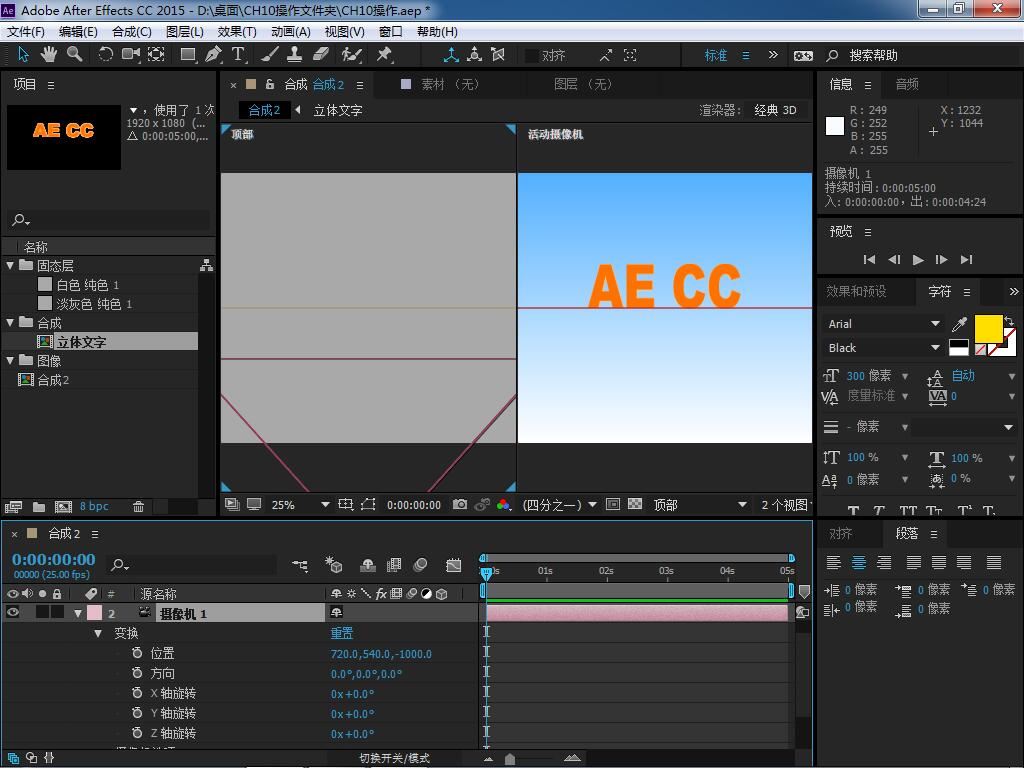
Task: Open the 25% magnification dropdown
Action: (x=300, y=505)
